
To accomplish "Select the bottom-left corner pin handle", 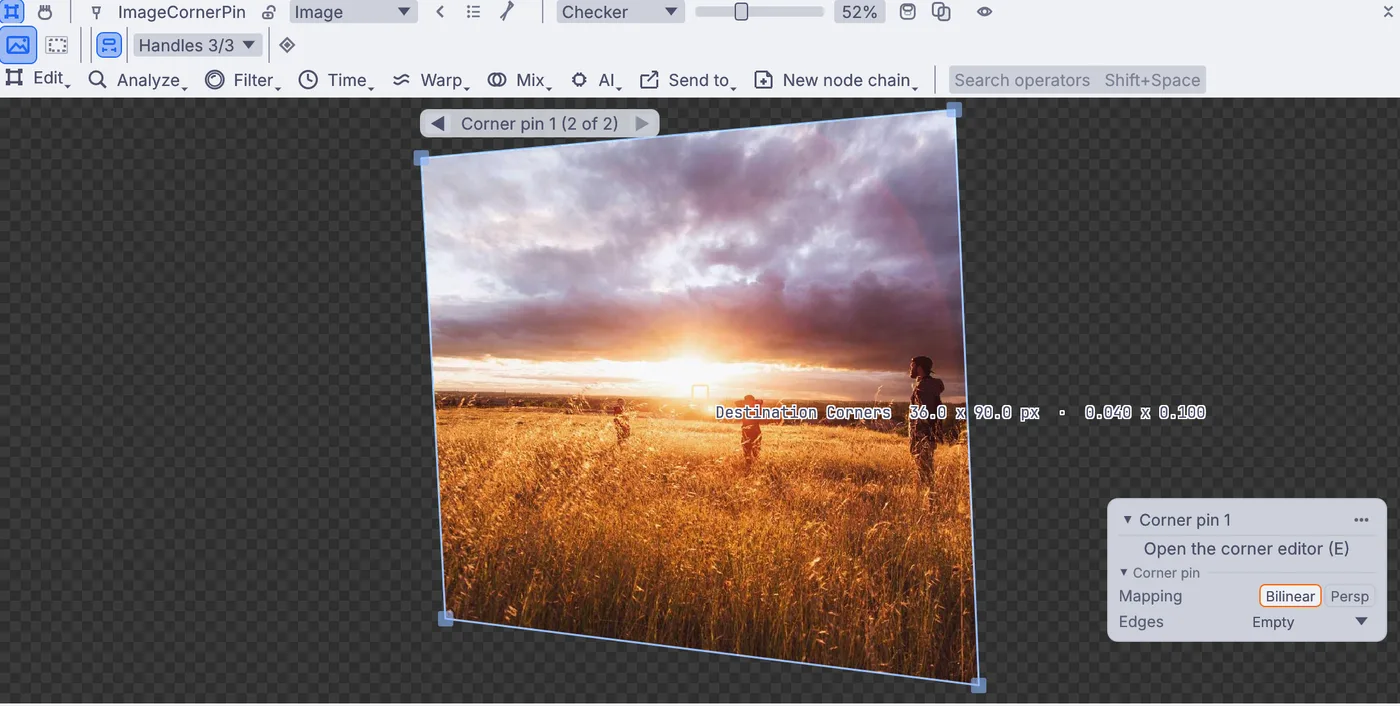I will coord(446,619).
